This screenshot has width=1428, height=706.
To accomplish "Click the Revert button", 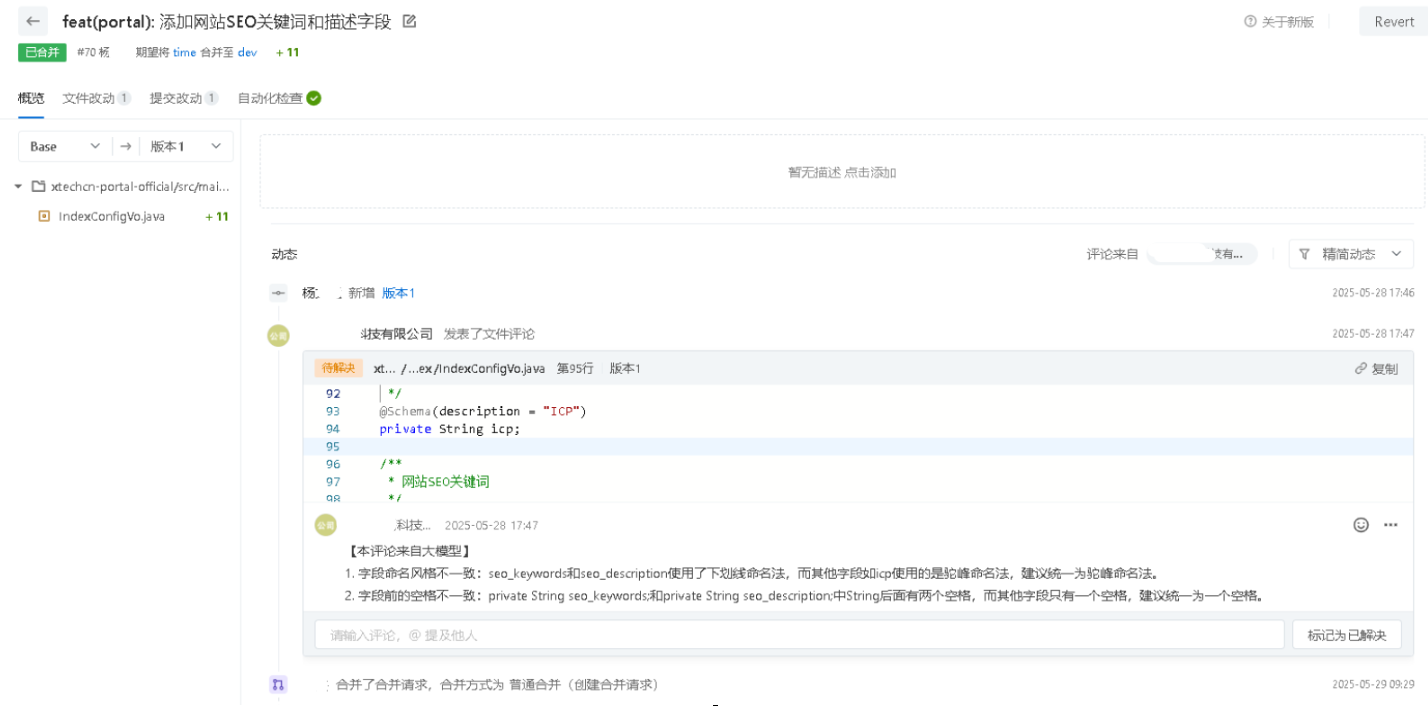I will point(1393,22).
